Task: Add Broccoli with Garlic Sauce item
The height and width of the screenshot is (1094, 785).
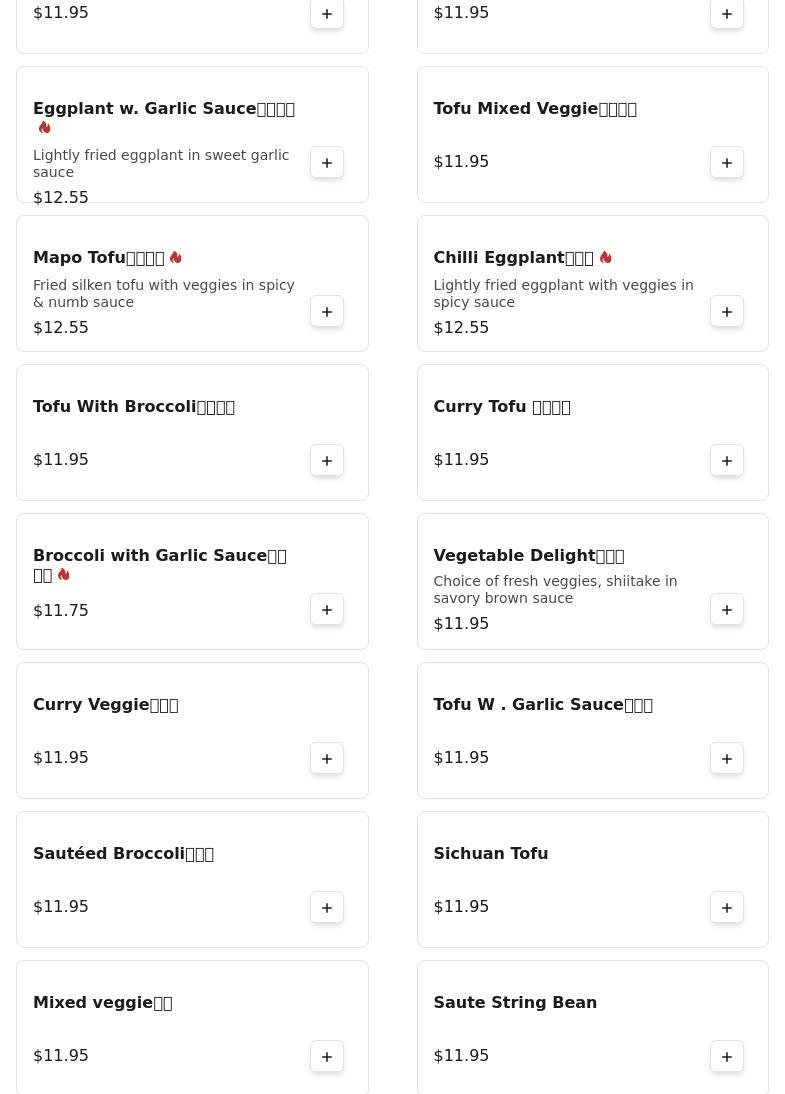Action: (x=327, y=609)
